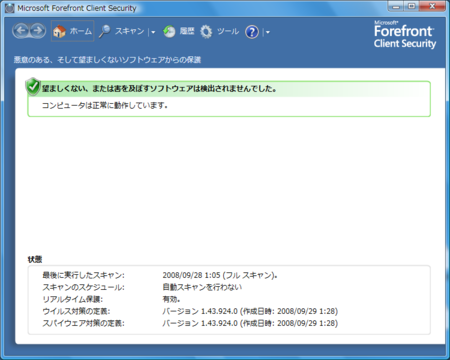Screen dimensions: 450x360
Task: Select the 自動スキャンを行わない value
Action: 202,287
